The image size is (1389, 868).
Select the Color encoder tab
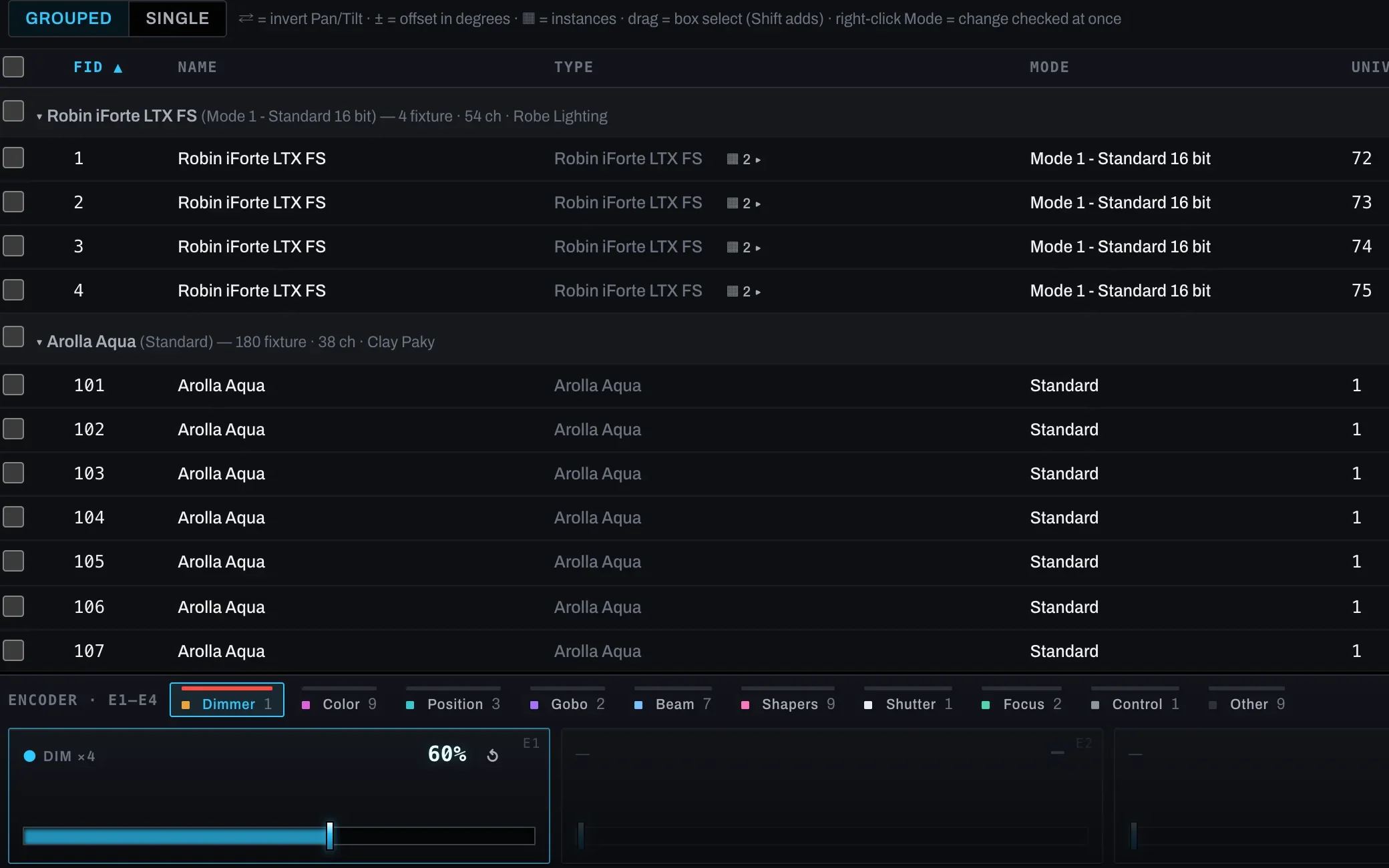(x=340, y=701)
